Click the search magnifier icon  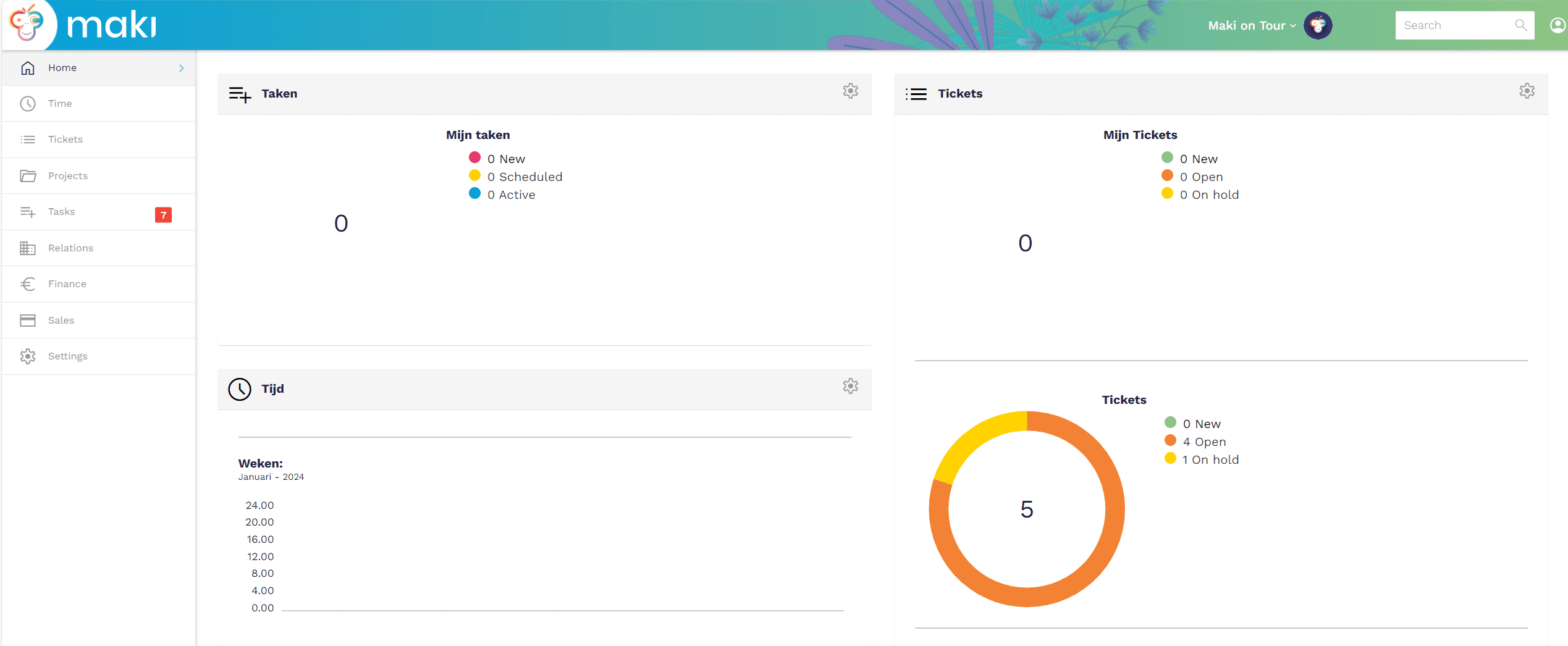pos(1520,25)
